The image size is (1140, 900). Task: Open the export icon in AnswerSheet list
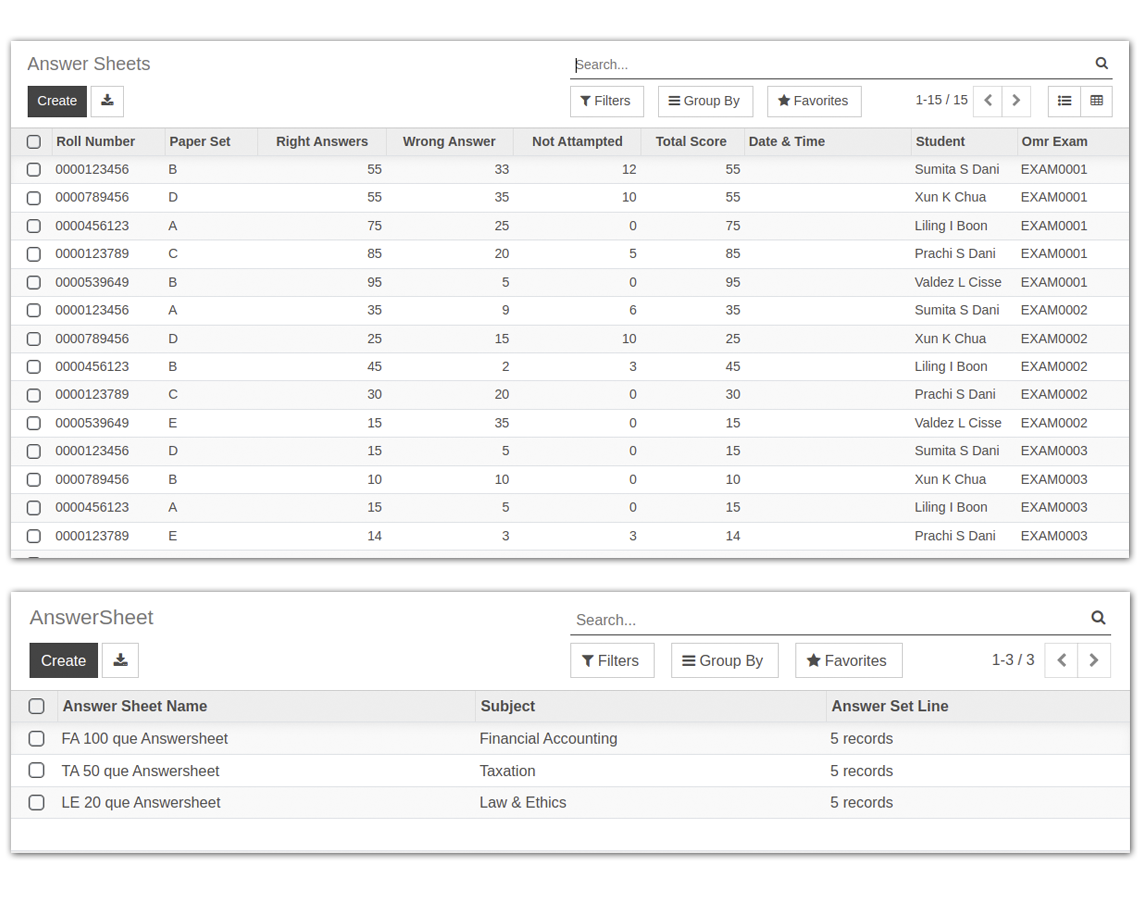tap(120, 660)
